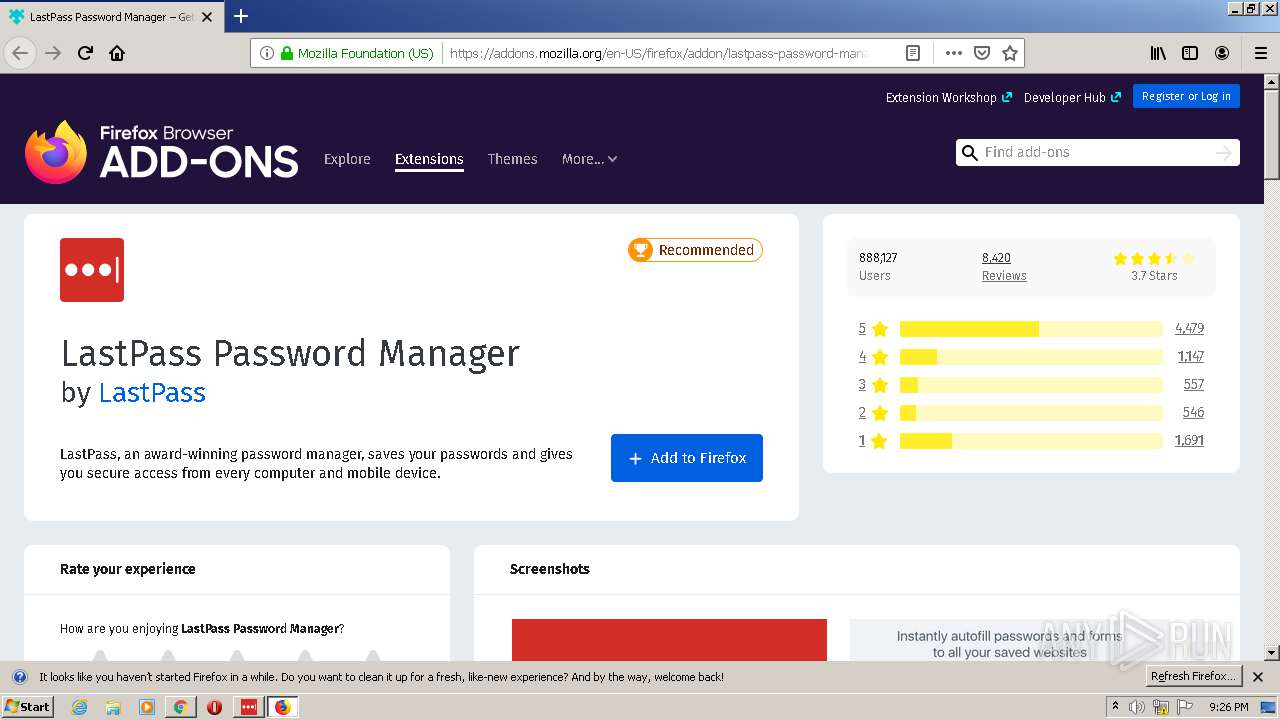
Task: Click Register or Log in button
Action: pyautogui.click(x=1186, y=96)
